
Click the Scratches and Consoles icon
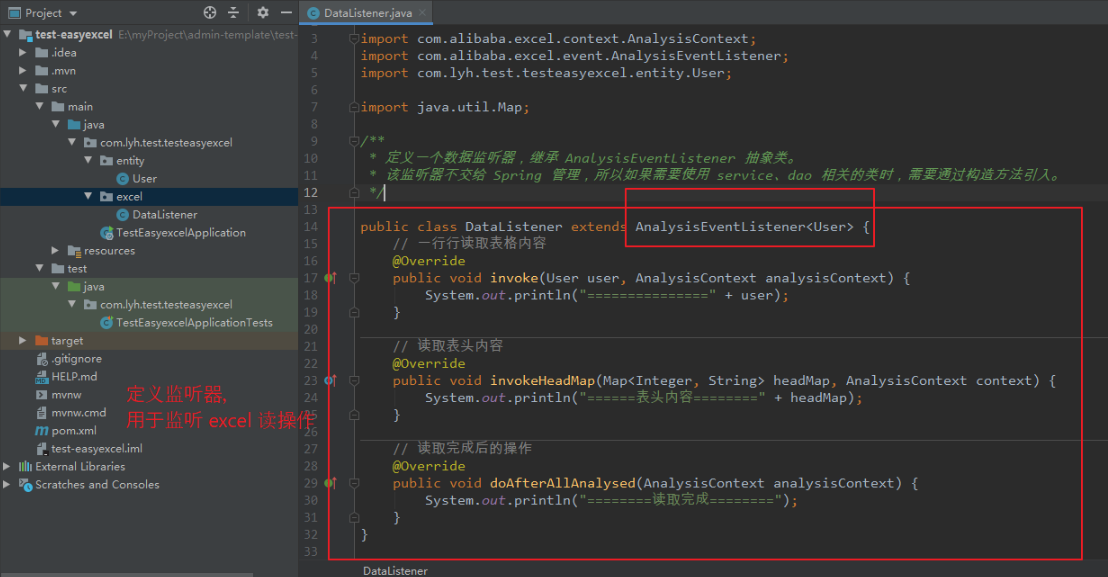[25, 484]
